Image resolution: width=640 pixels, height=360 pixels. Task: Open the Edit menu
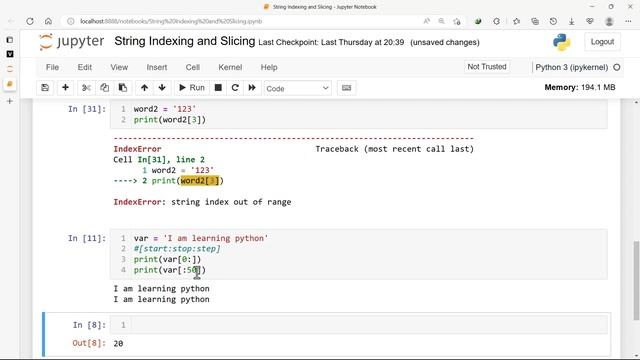coord(84,67)
